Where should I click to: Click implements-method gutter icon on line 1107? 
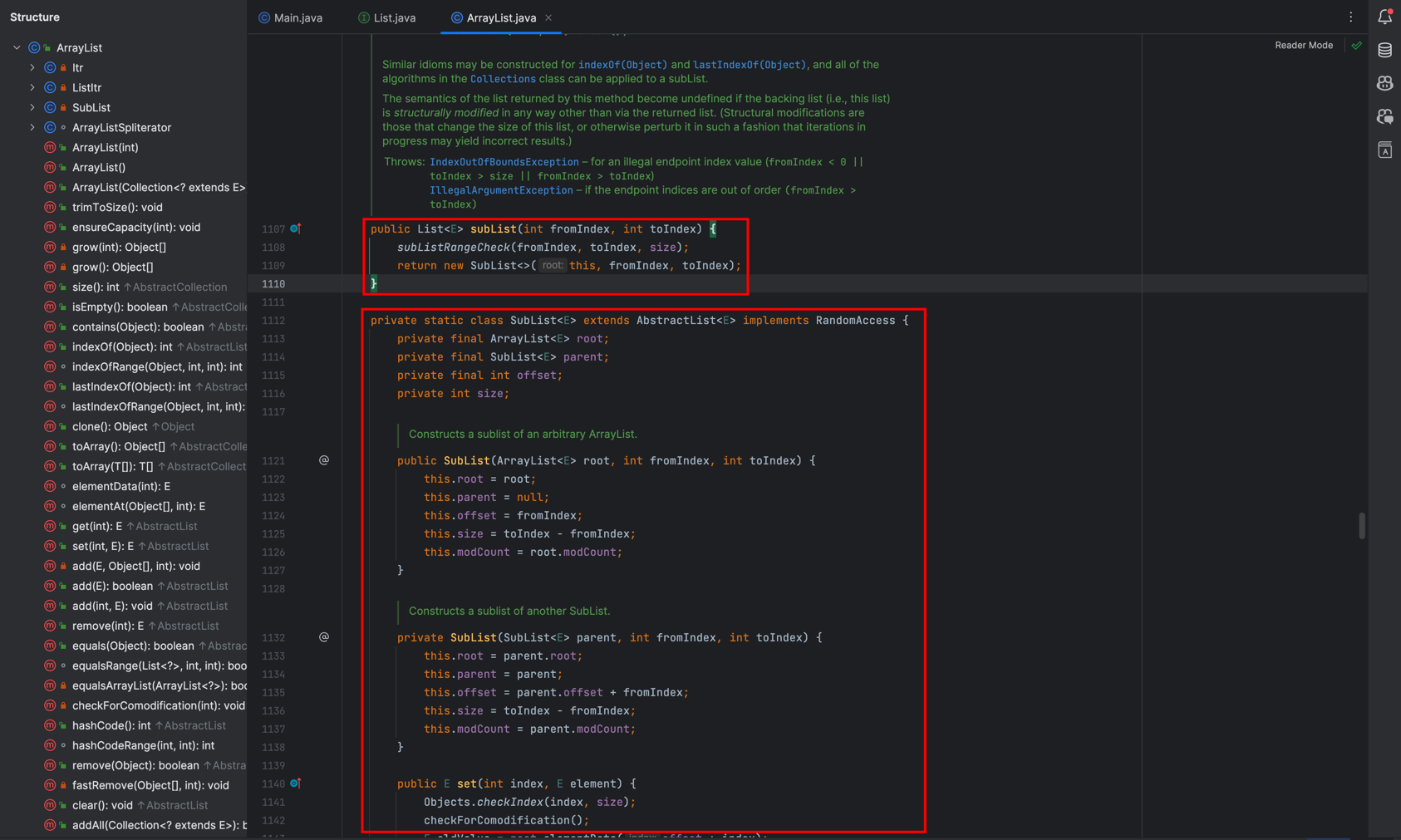[296, 228]
